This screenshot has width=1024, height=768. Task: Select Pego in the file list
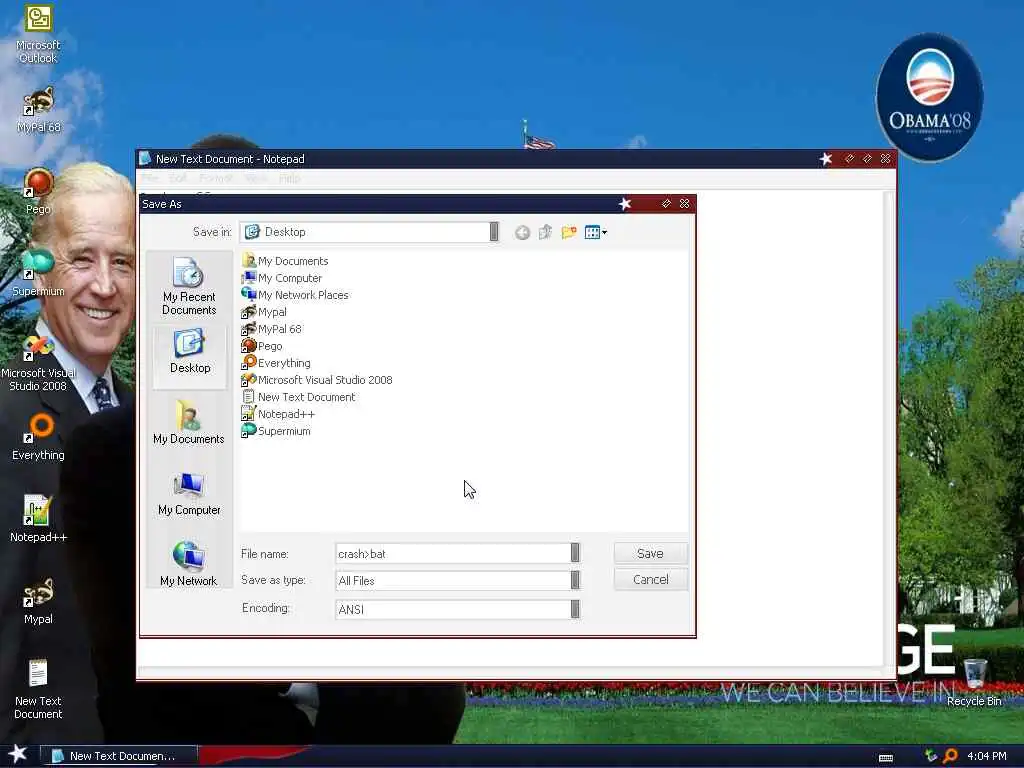click(262, 345)
